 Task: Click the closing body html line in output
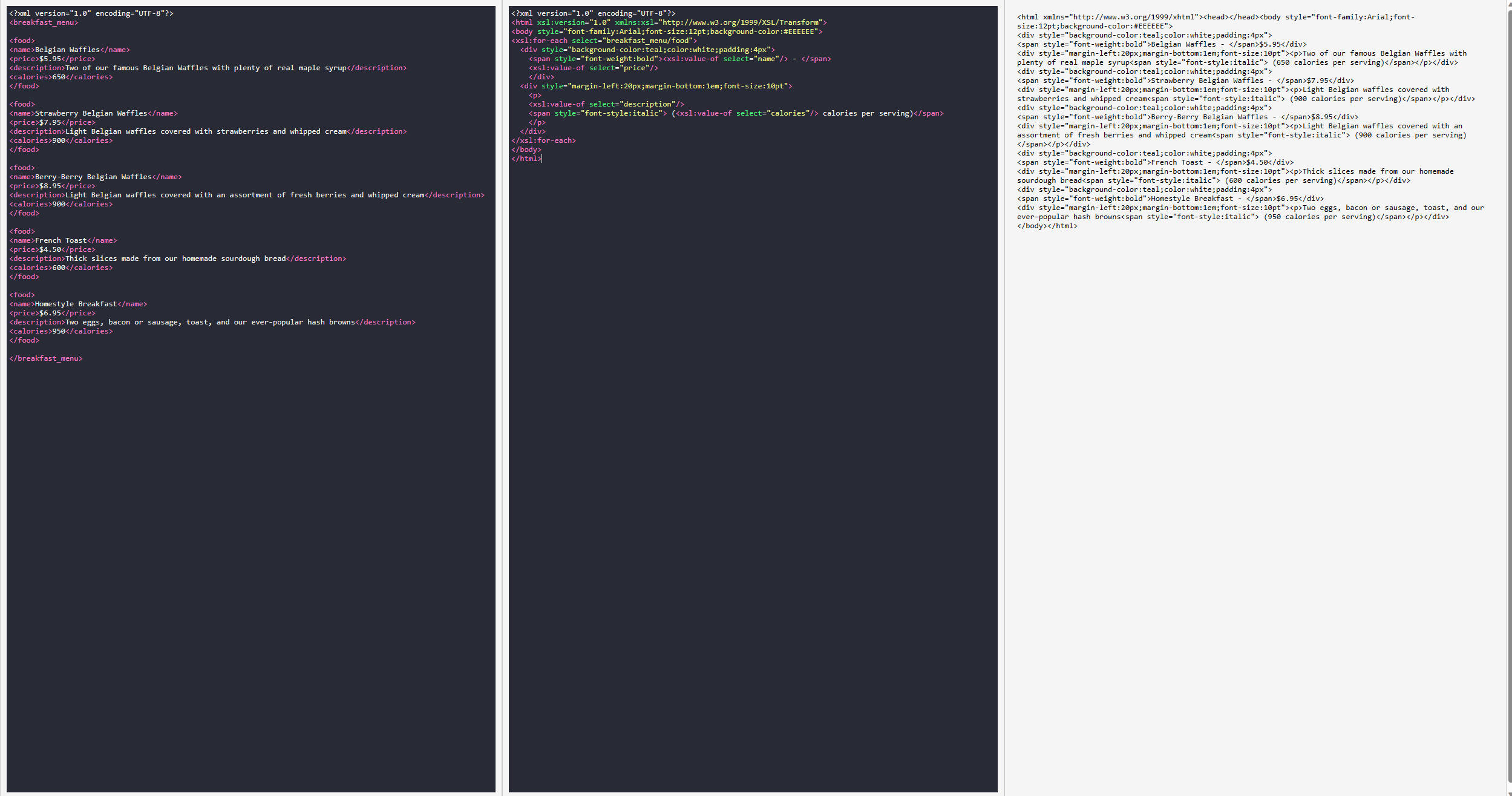(x=1047, y=226)
